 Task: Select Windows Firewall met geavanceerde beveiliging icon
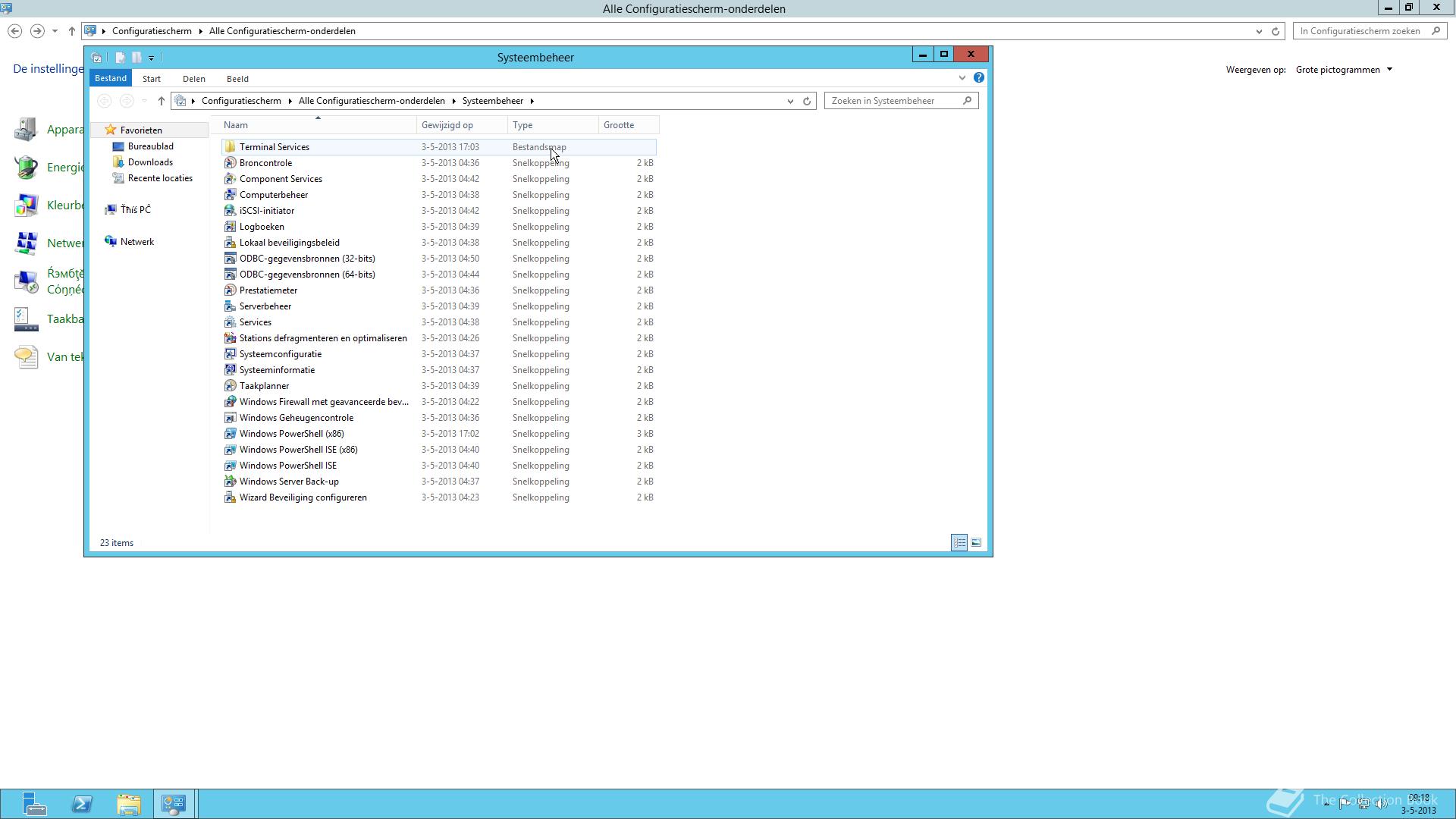pos(230,402)
